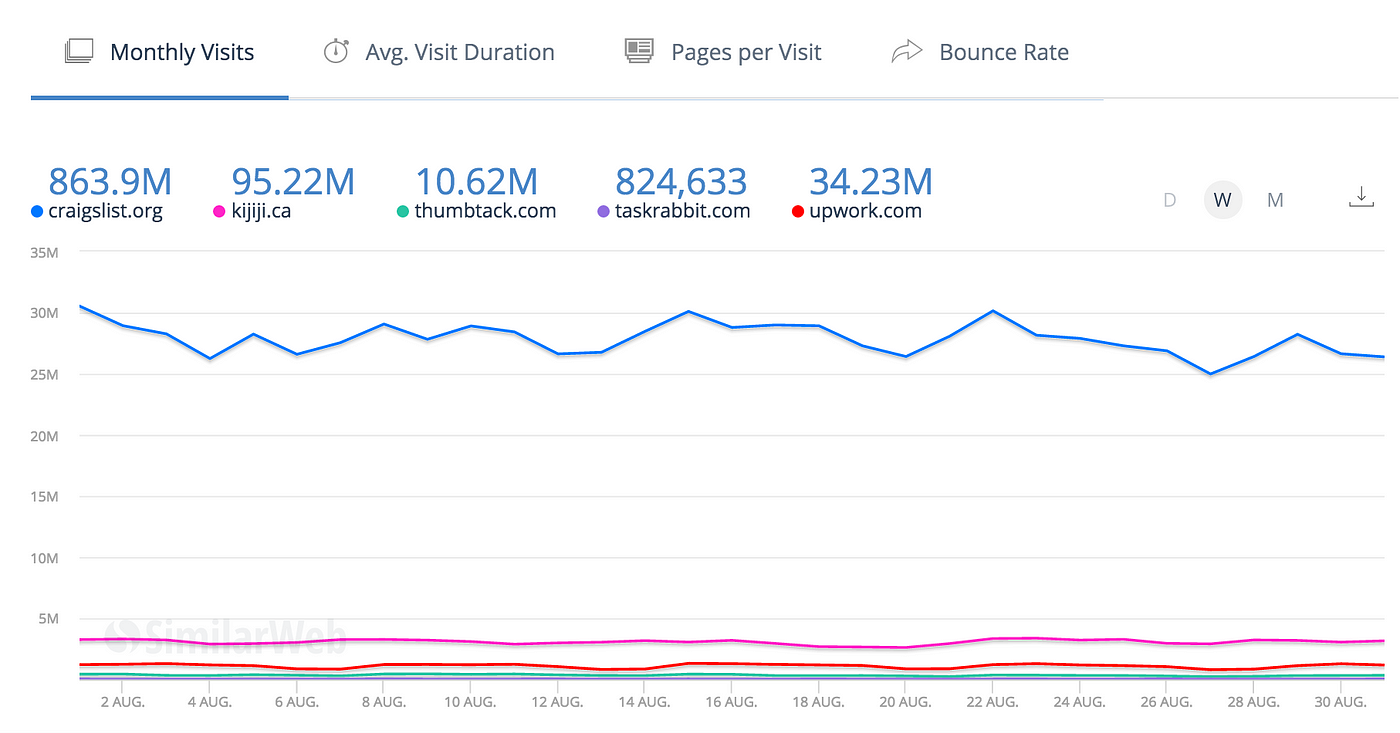Click the thumbtack.com legend label
1400x733 pixels.
(485, 211)
